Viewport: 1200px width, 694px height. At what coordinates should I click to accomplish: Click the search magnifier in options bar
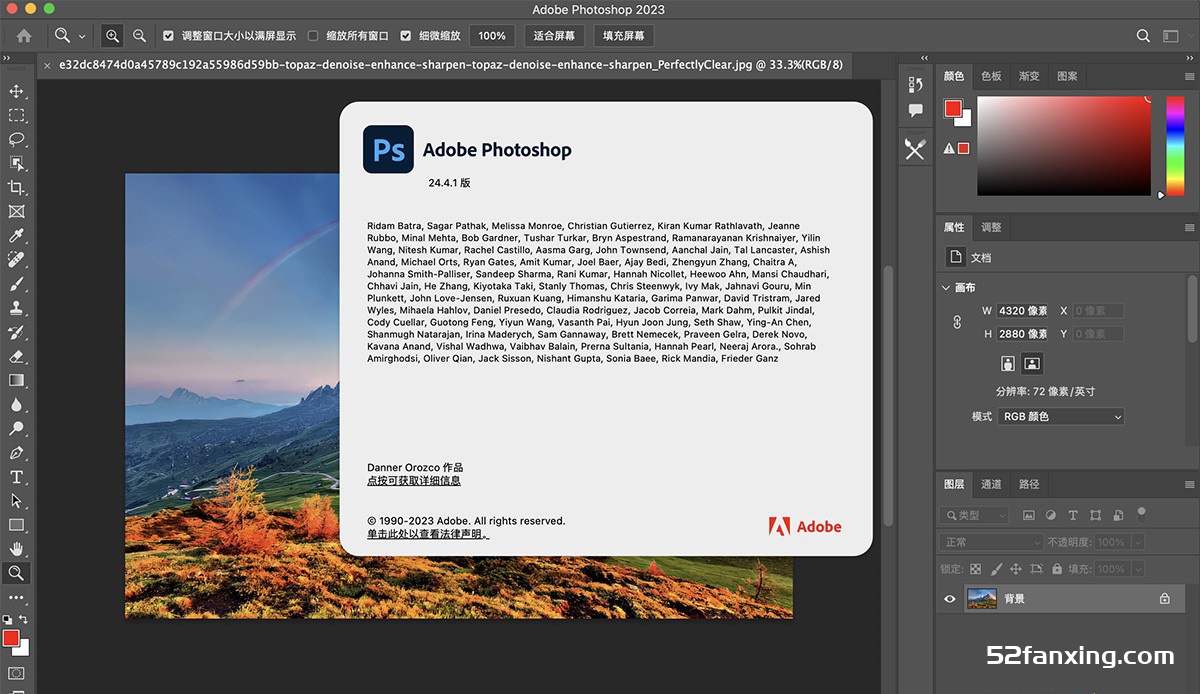pos(1144,35)
